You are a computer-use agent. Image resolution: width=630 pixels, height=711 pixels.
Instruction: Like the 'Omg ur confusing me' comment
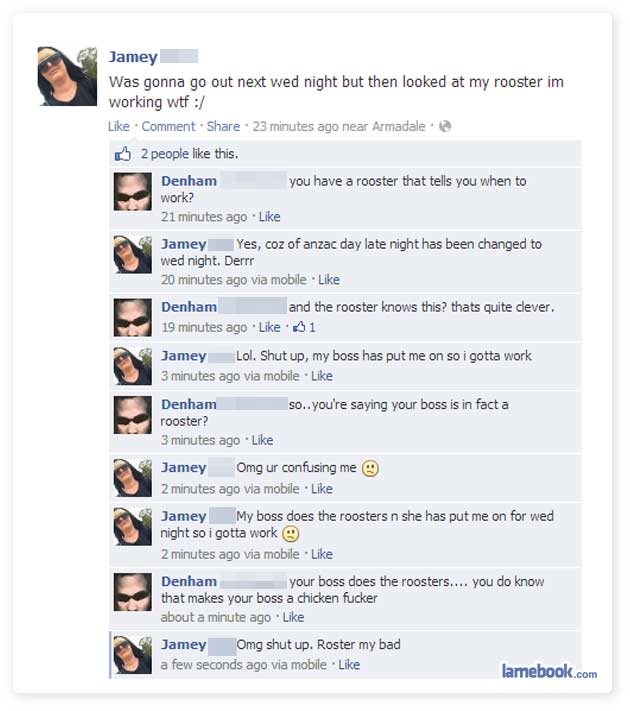(322, 489)
